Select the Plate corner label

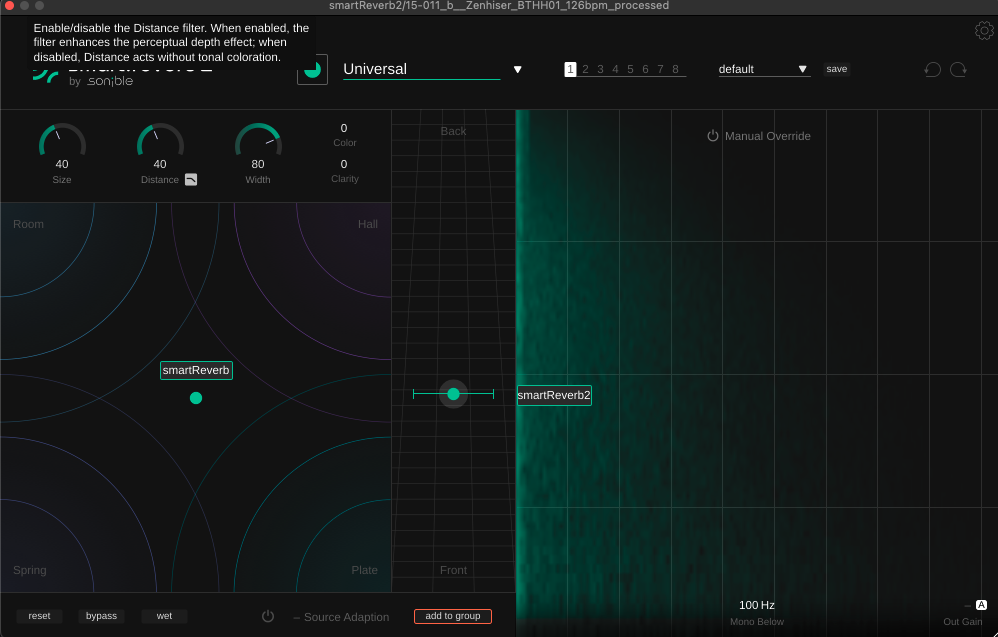coord(365,570)
